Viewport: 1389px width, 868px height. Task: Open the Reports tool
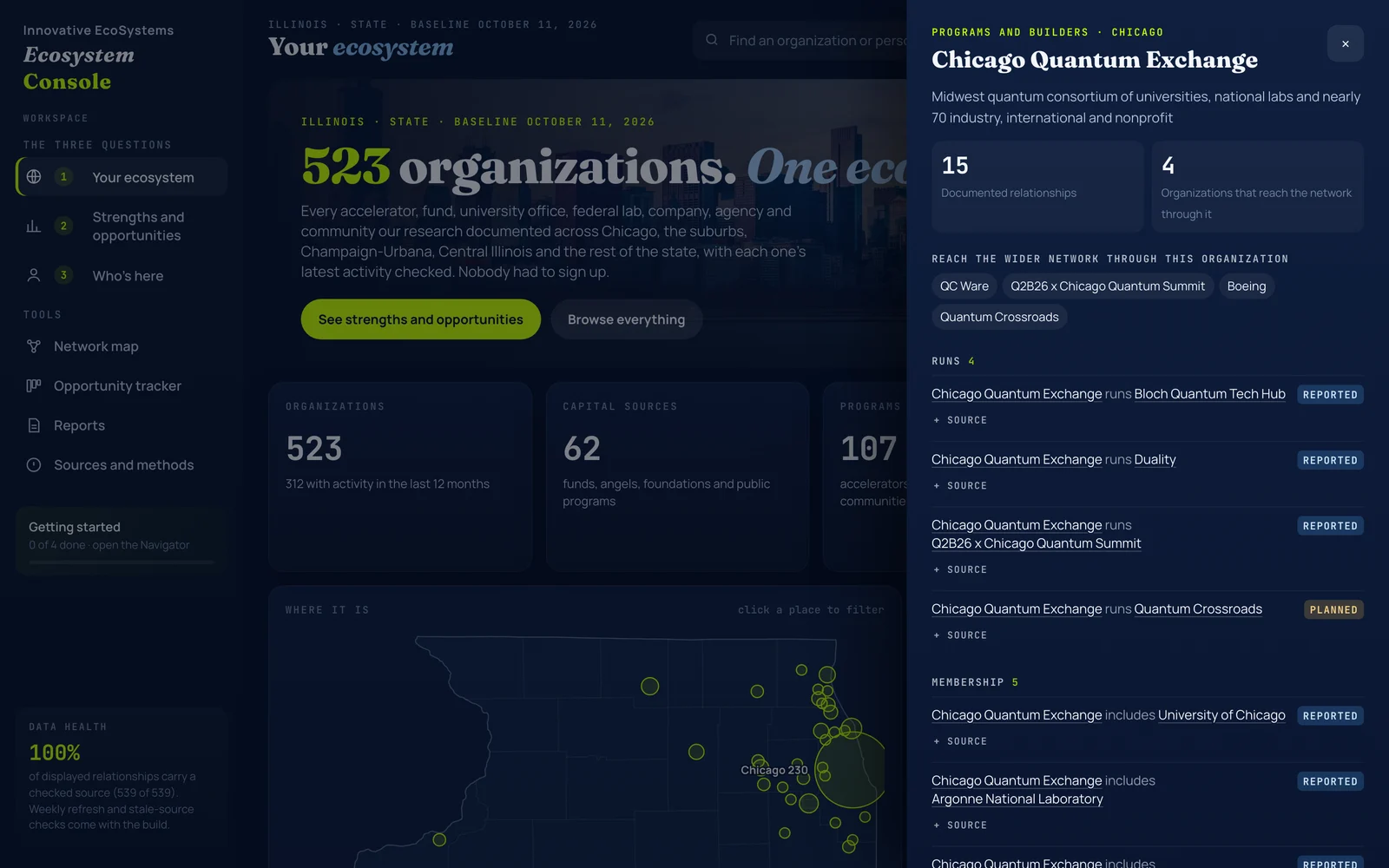point(122,425)
